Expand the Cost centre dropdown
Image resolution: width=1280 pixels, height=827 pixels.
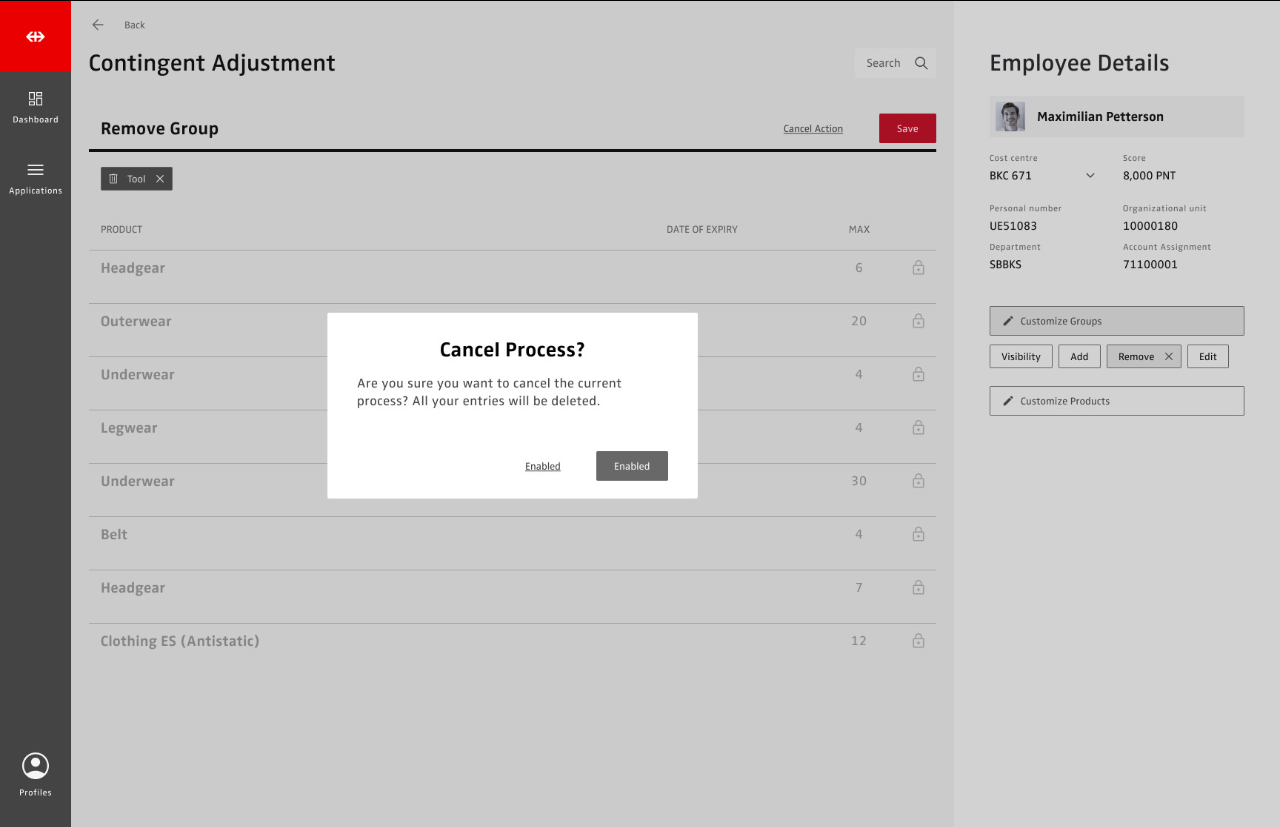click(1090, 176)
